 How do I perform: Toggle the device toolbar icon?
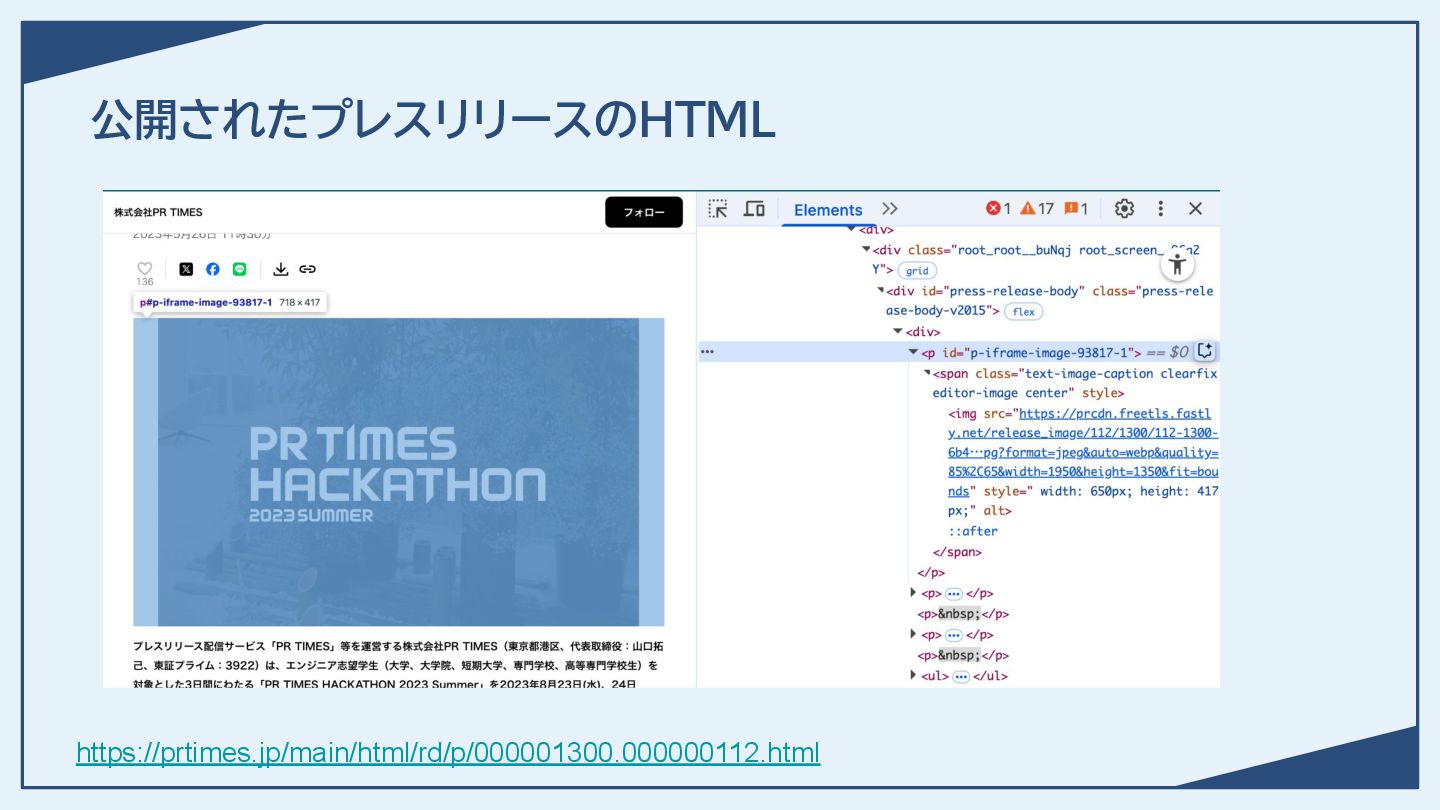pos(754,209)
